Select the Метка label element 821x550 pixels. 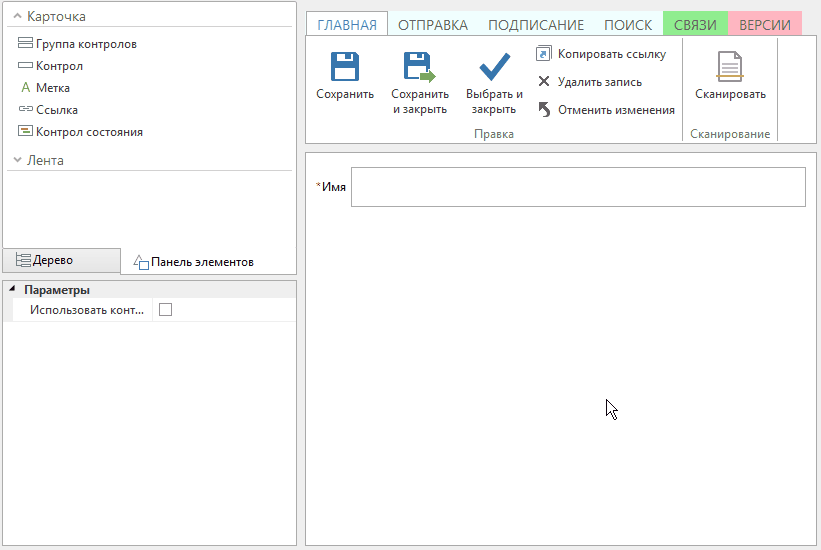[x=52, y=88]
